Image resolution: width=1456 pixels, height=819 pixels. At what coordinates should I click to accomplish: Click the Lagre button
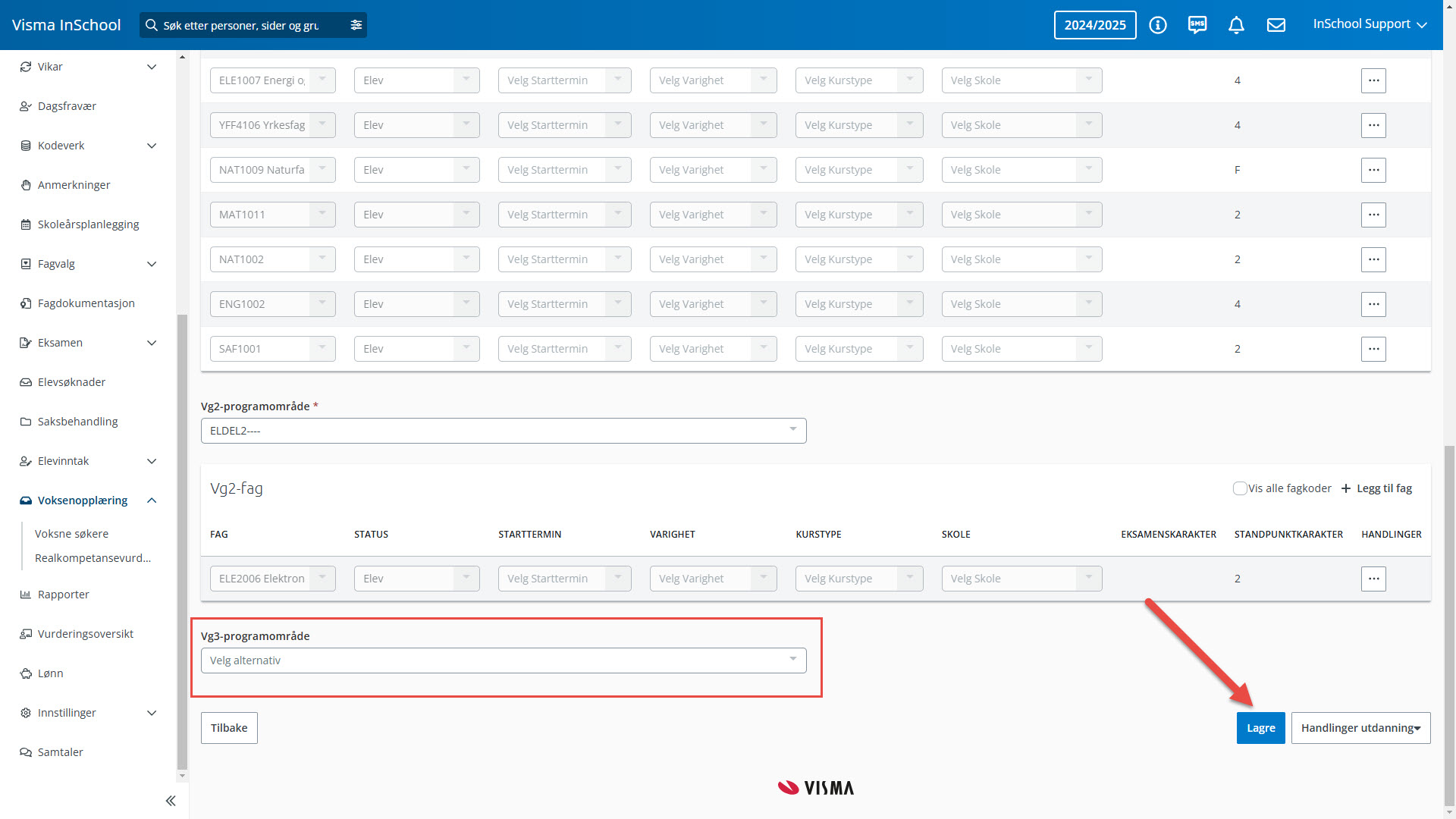click(1260, 728)
